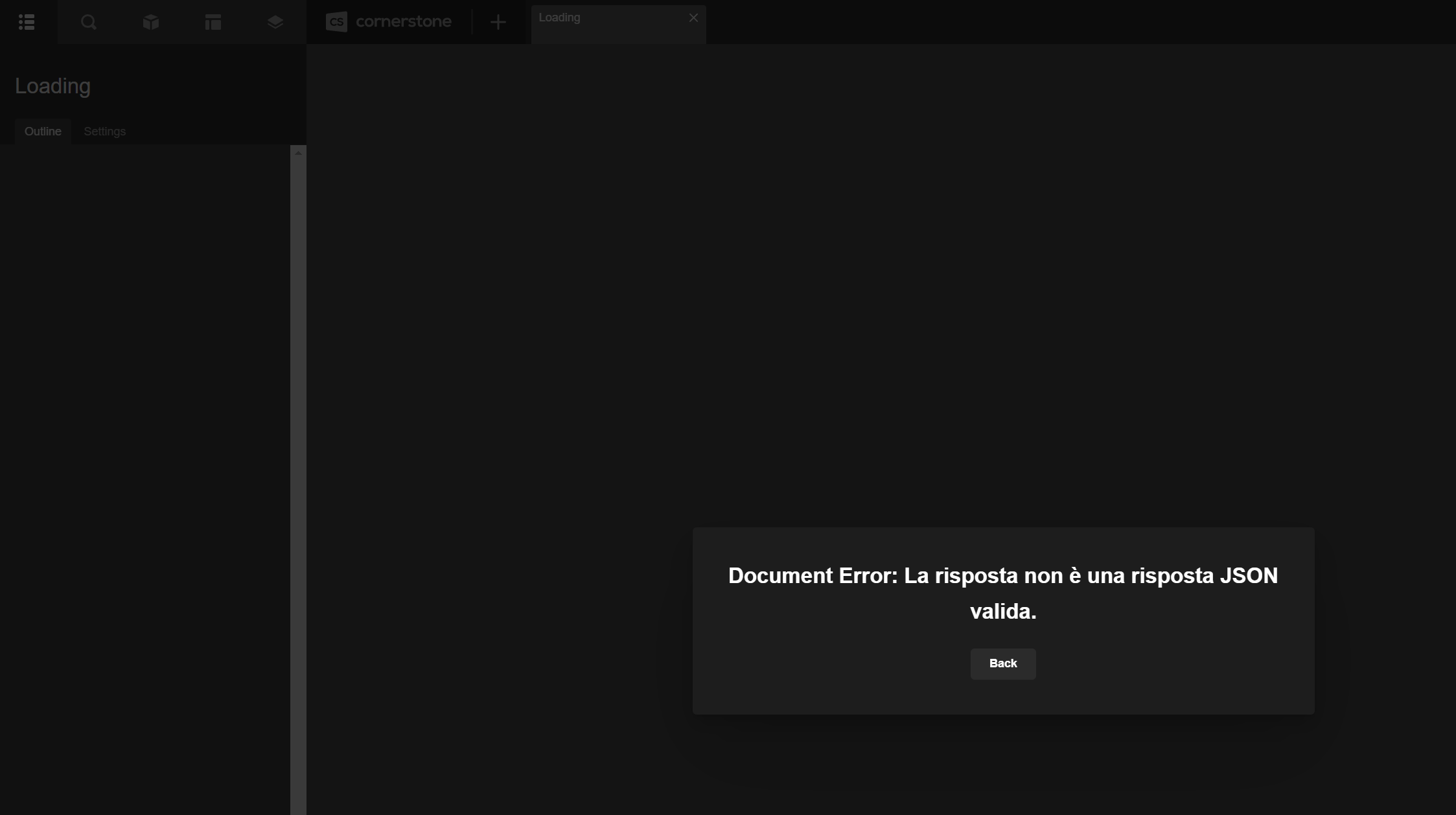This screenshot has height=815, width=1456.
Task: Click the Loading heading in sidebar
Action: [x=52, y=86]
